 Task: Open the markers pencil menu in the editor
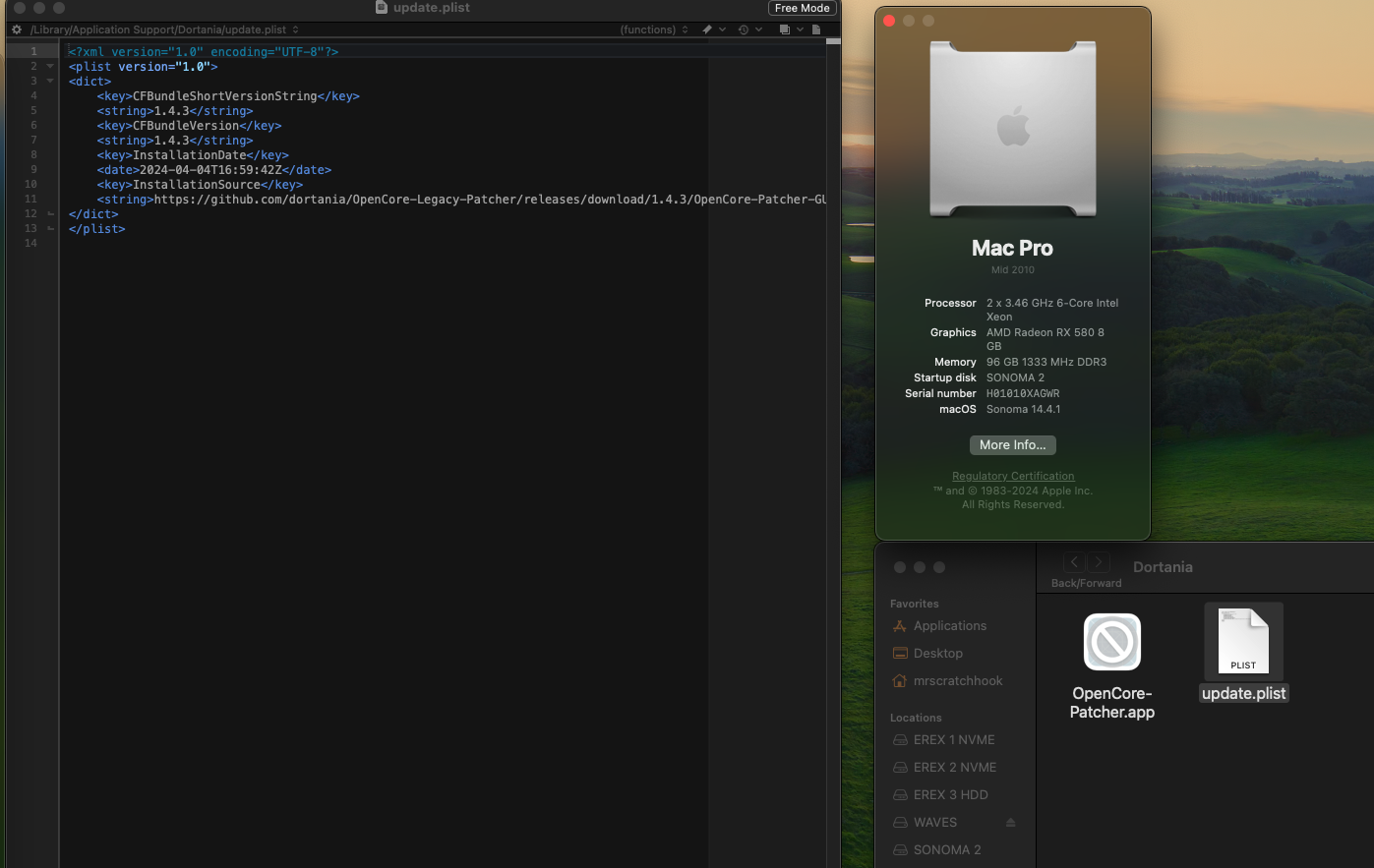[713, 29]
